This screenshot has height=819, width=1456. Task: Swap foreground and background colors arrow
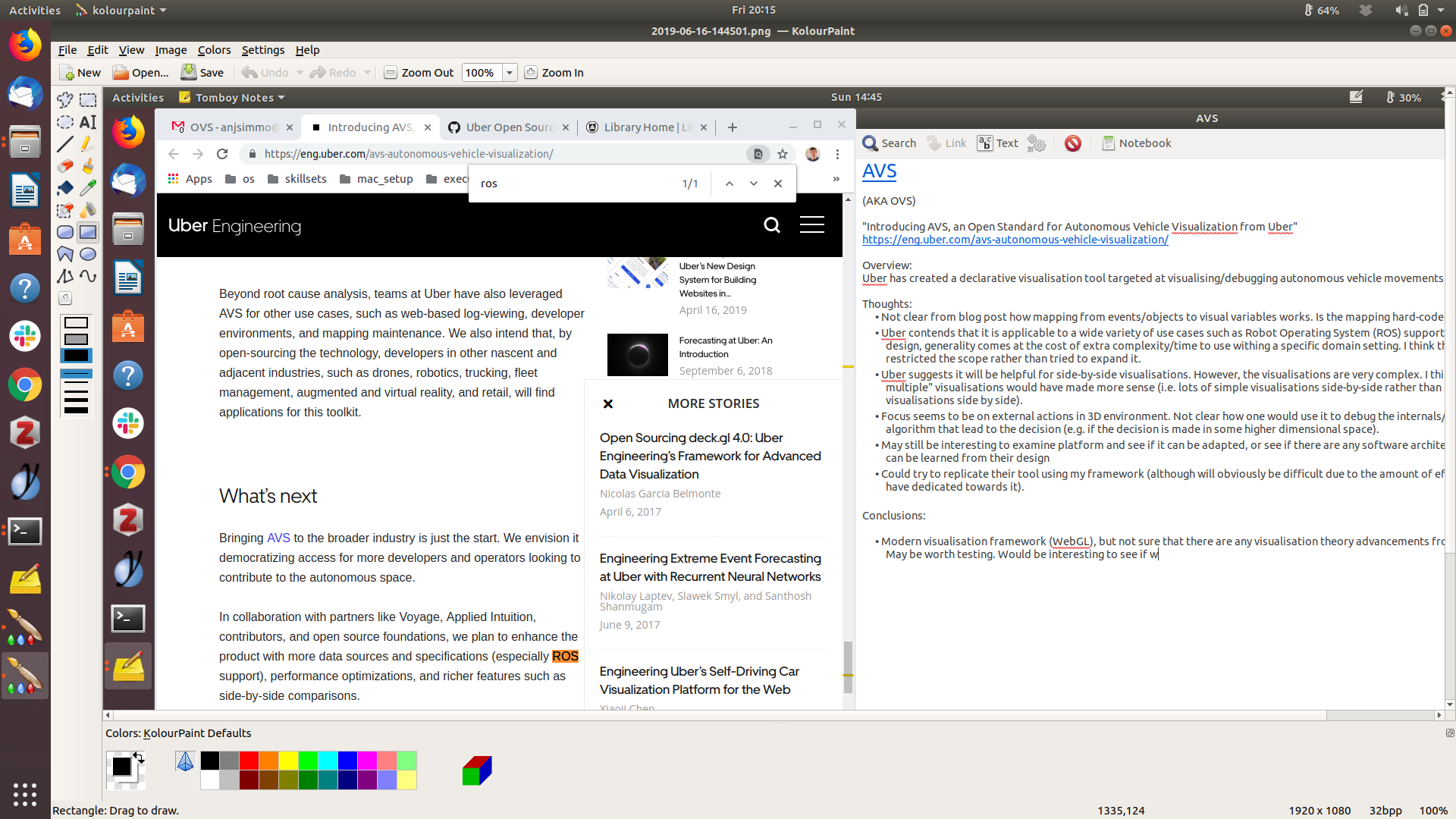click(139, 757)
